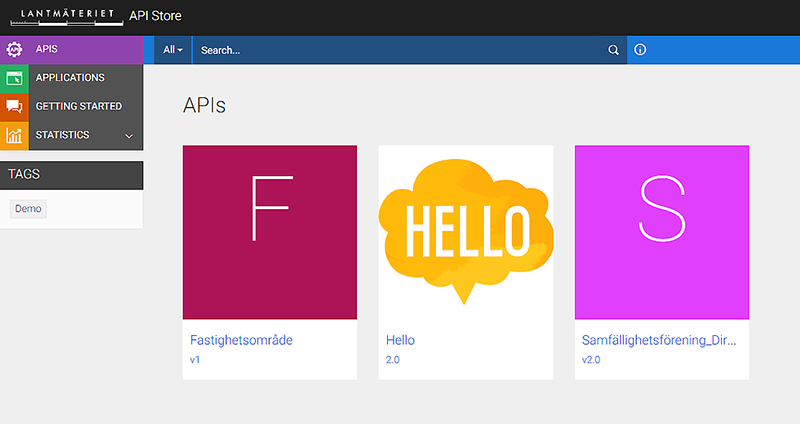Screen dimensions: 800x424
Task: Click the green Applications icon
Action: (14, 78)
